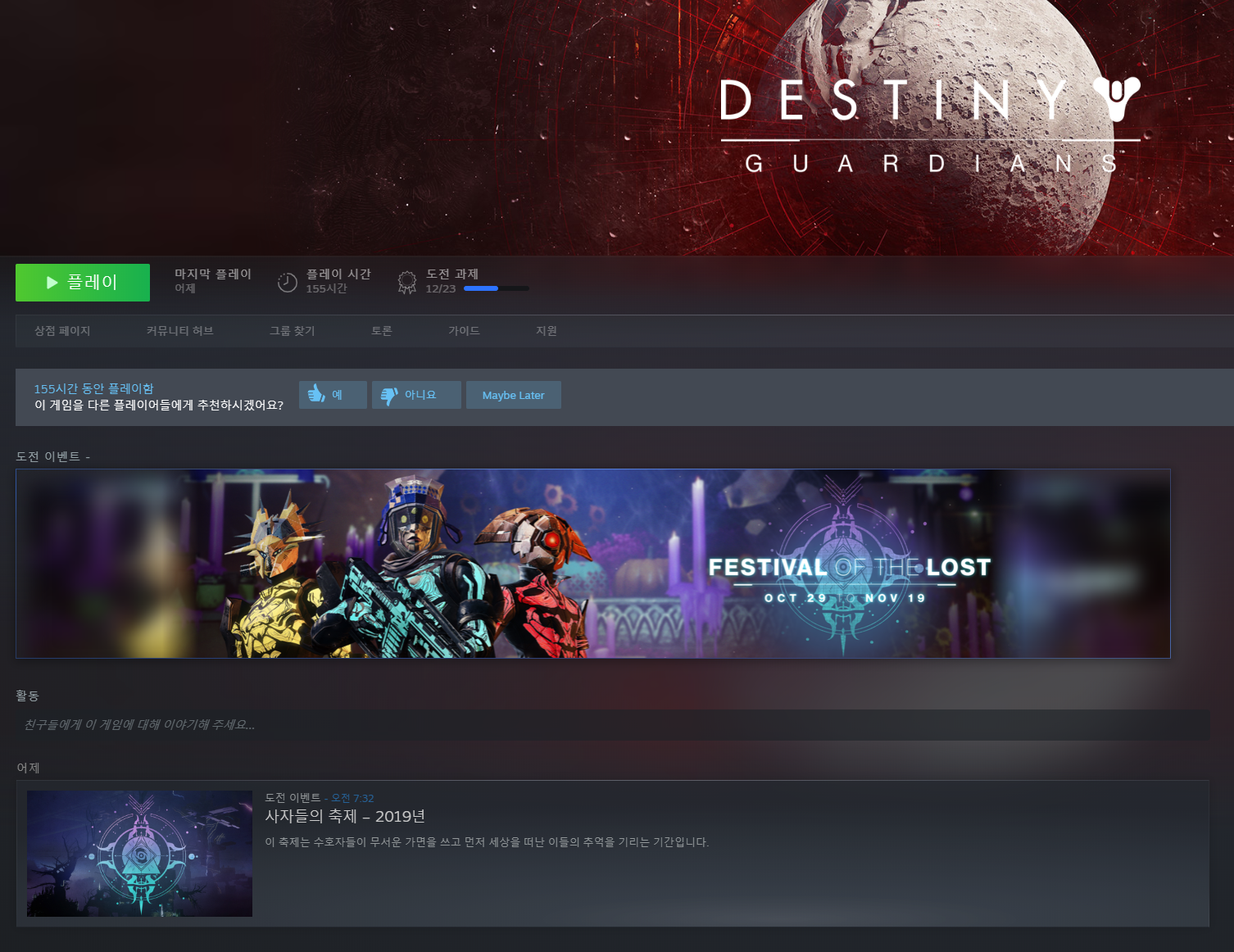1234x952 pixels.
Task: Open the 사자들의 축제 – 2019년 title
Action: [345, 817]
